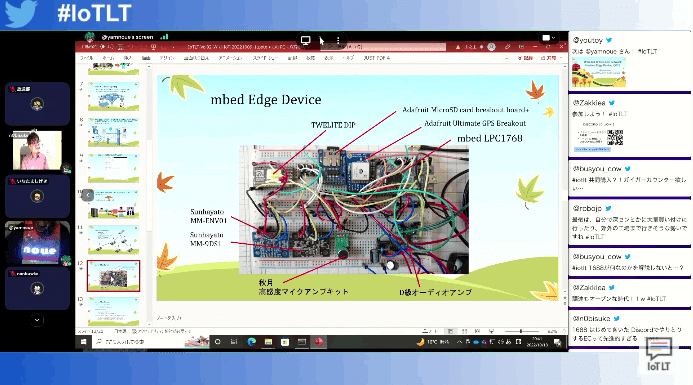Open the @n0bisuke tweet
This screenshot has width=693, height=385.
629,329
